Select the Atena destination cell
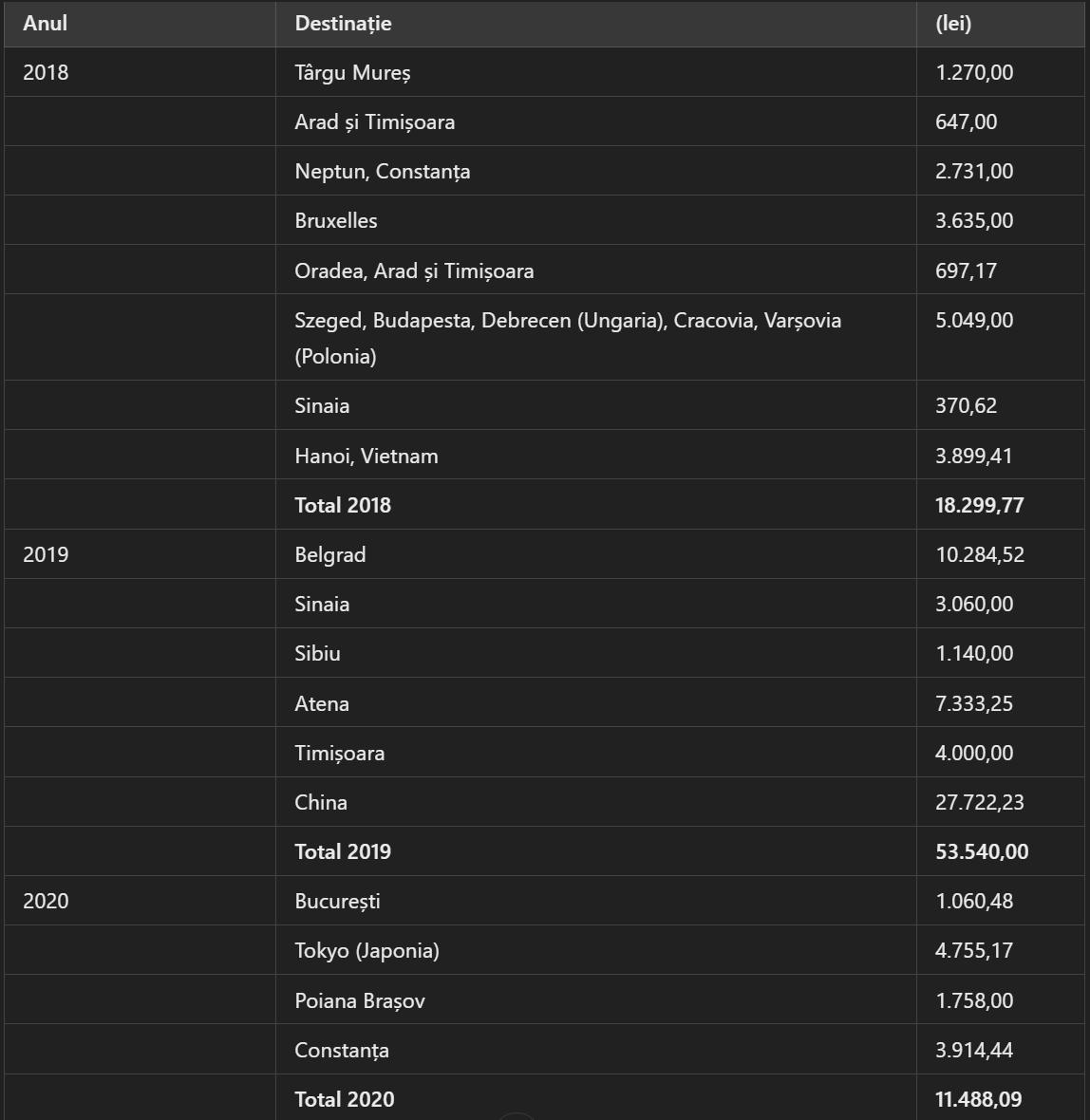 click(321, 704)
